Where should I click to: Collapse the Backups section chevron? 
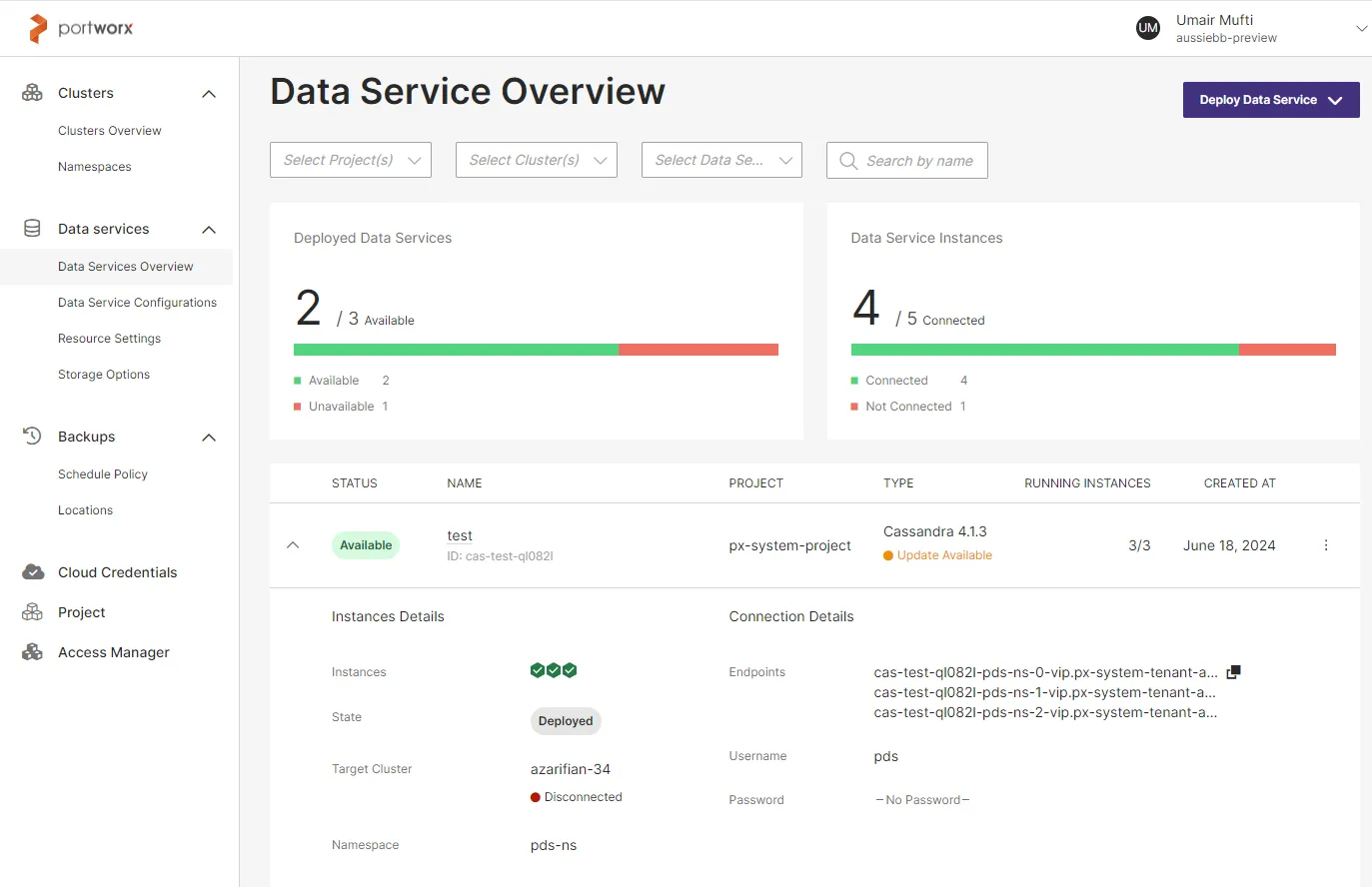209,438
